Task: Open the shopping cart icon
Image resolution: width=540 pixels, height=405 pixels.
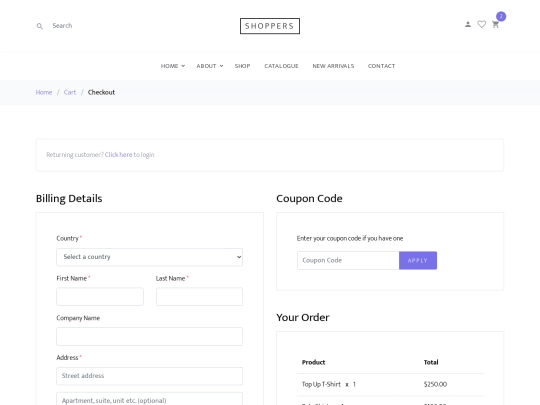Action: coord(495,24)
